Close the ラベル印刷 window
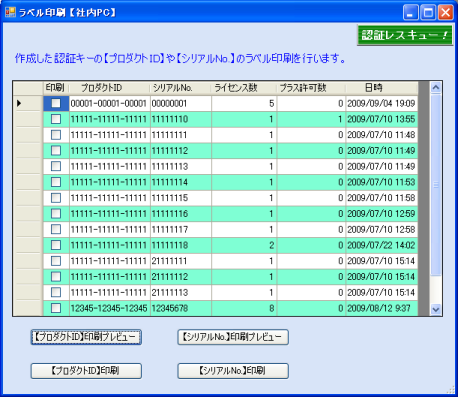458x397 pixels. click(445, 13)
